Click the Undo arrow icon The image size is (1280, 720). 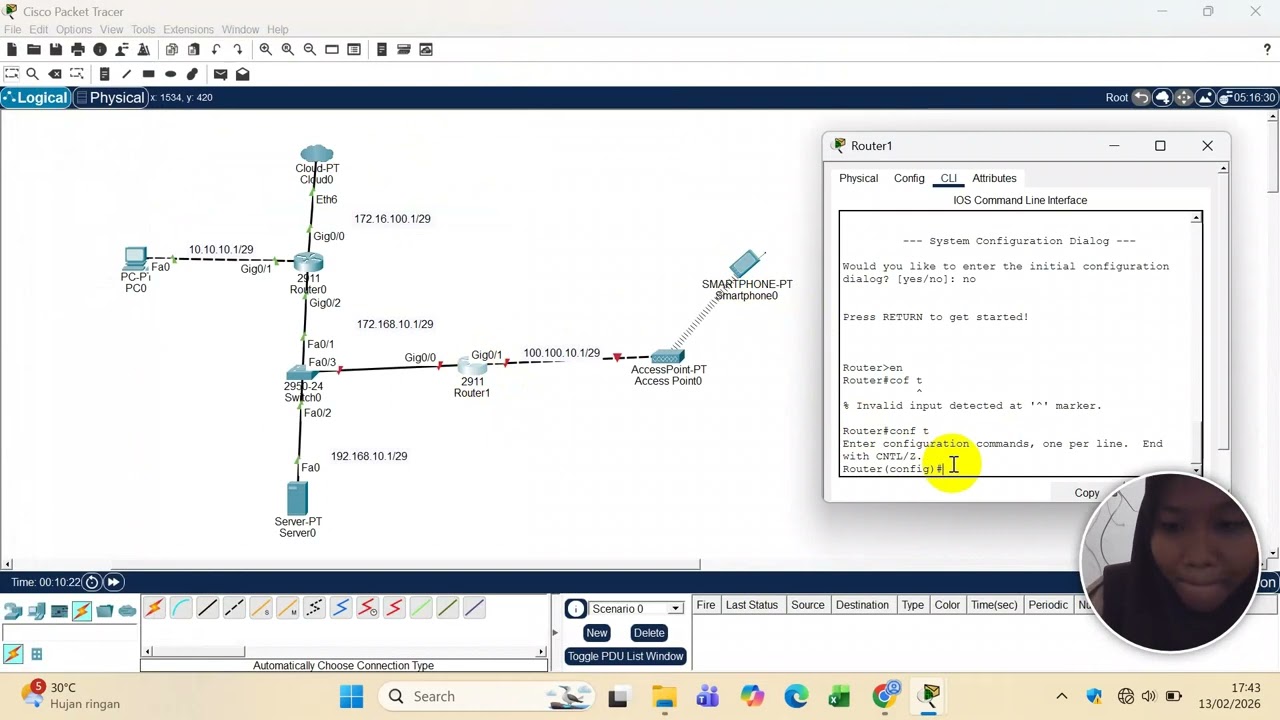pyautogui.click(x=216, y=49)
